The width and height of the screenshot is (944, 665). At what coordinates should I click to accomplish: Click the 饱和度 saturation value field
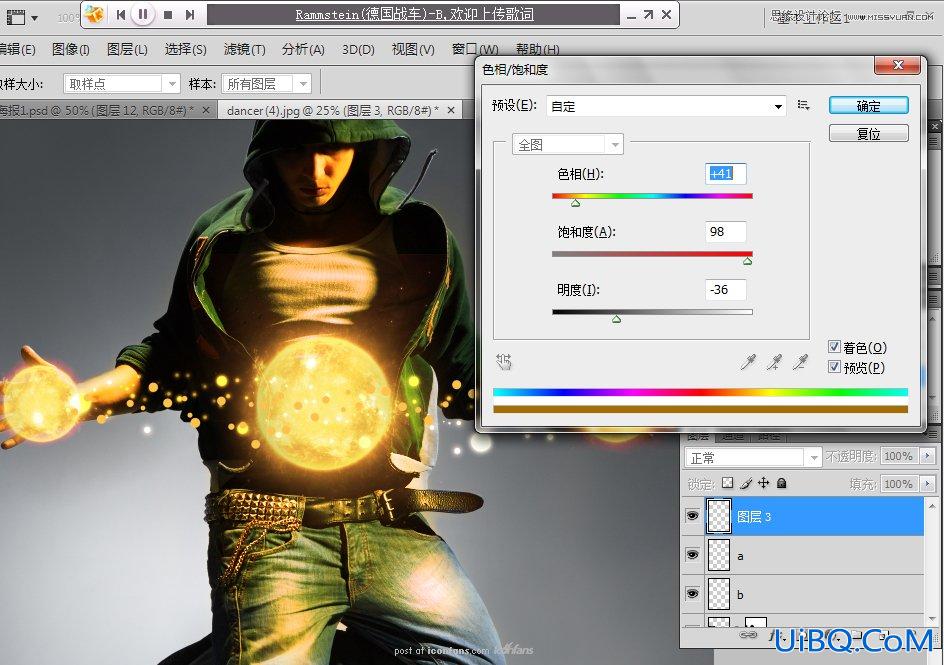[725, 232]
